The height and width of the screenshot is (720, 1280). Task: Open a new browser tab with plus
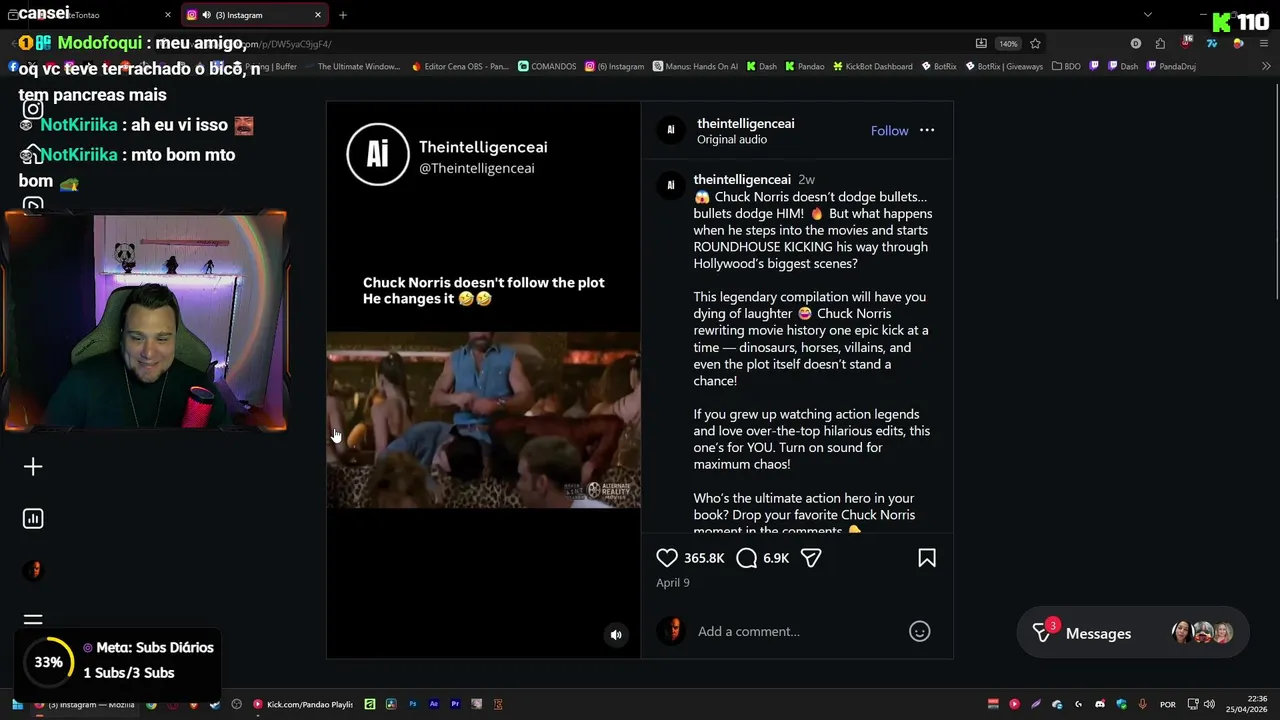(343, 15)
